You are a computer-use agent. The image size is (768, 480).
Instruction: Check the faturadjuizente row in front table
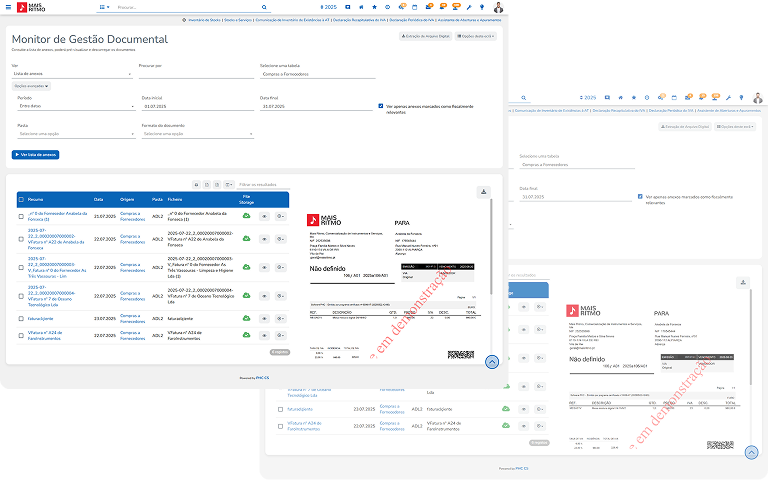tap(20, 317)
